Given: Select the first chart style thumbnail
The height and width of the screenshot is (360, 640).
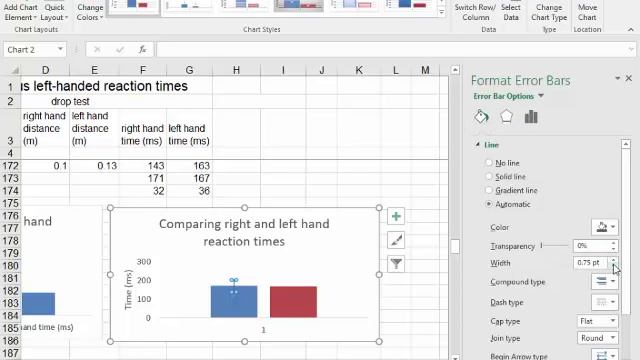Looking at the screenshot, I should click(134, 6).
